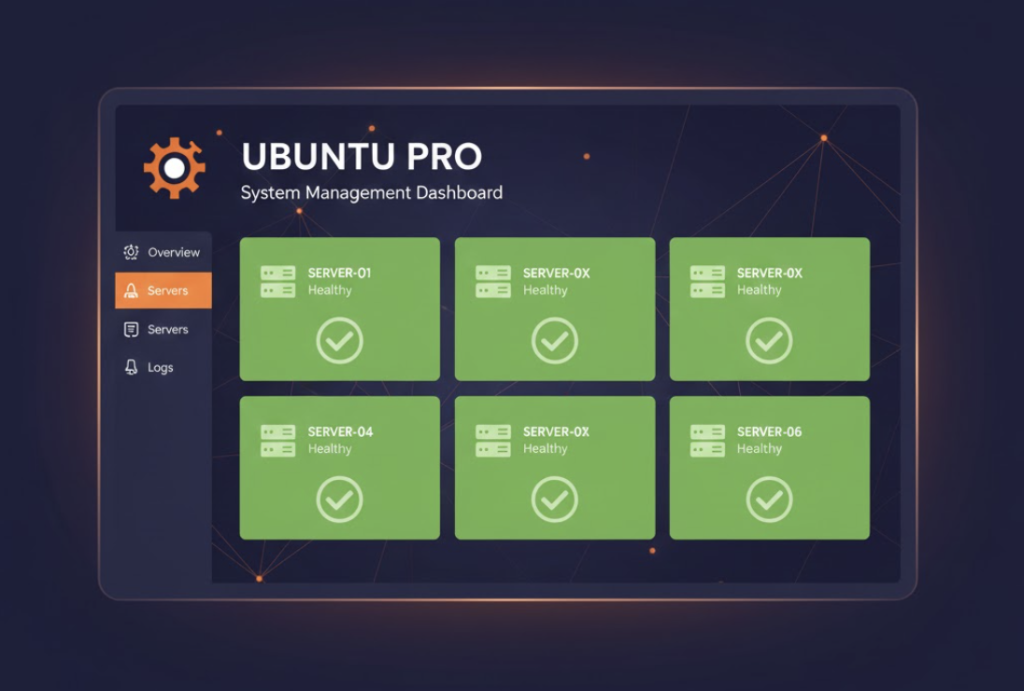Click checkmark on top middle SERVER-0X card
The height and width of the screenshot is (691, 1024).
tap(554, 340)
